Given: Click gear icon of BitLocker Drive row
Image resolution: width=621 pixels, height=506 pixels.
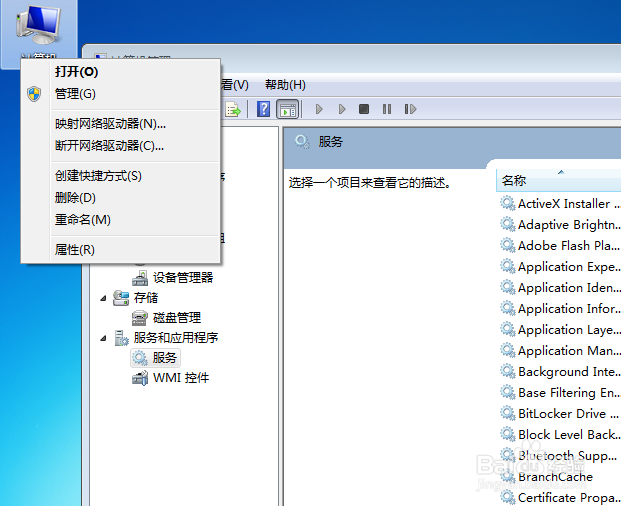Looking at the screenshot, I should (508, 413).
